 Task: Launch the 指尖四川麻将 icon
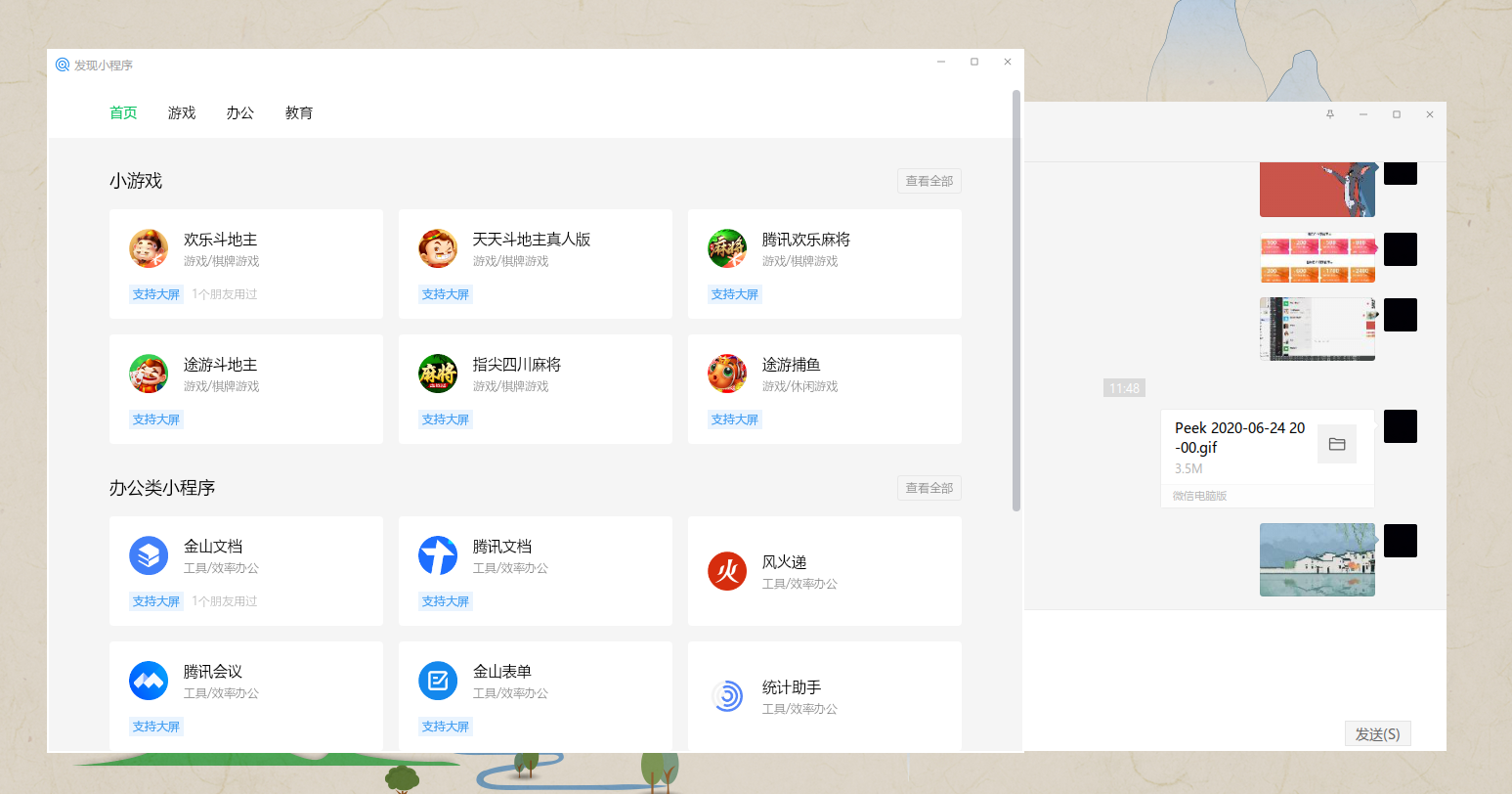point(438,374)
